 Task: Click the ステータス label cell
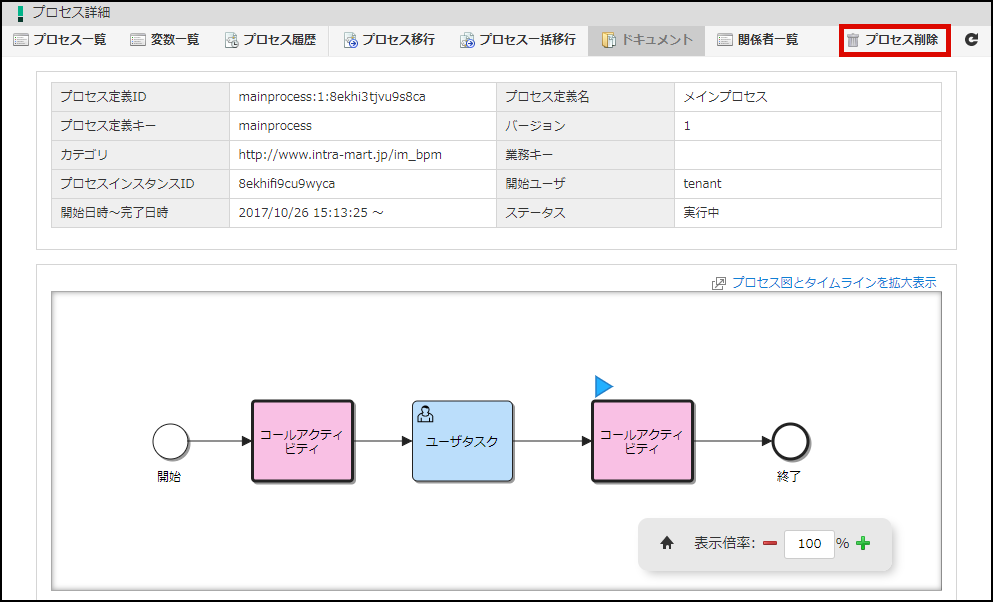tap(585, 213)
